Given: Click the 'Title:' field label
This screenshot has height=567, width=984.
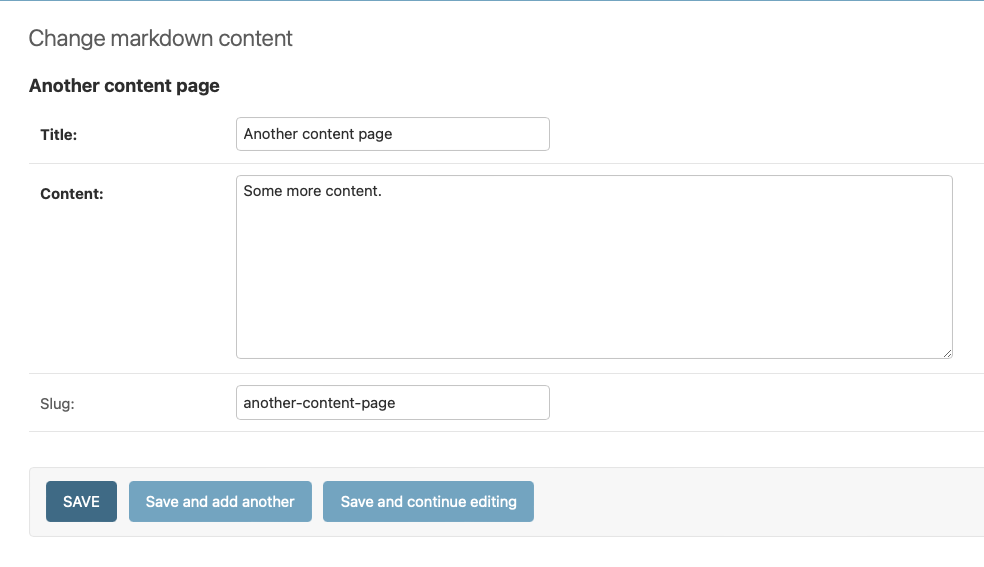Looking at the screenshot, I should (59, 135).
